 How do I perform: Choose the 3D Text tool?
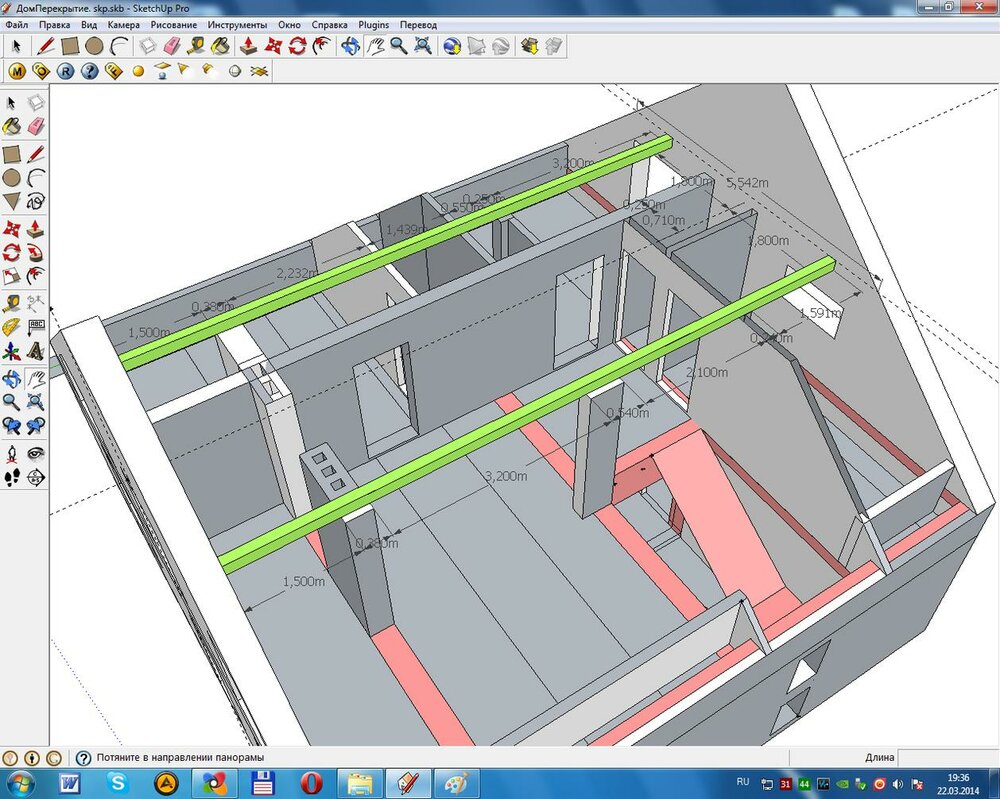point(36,351)
